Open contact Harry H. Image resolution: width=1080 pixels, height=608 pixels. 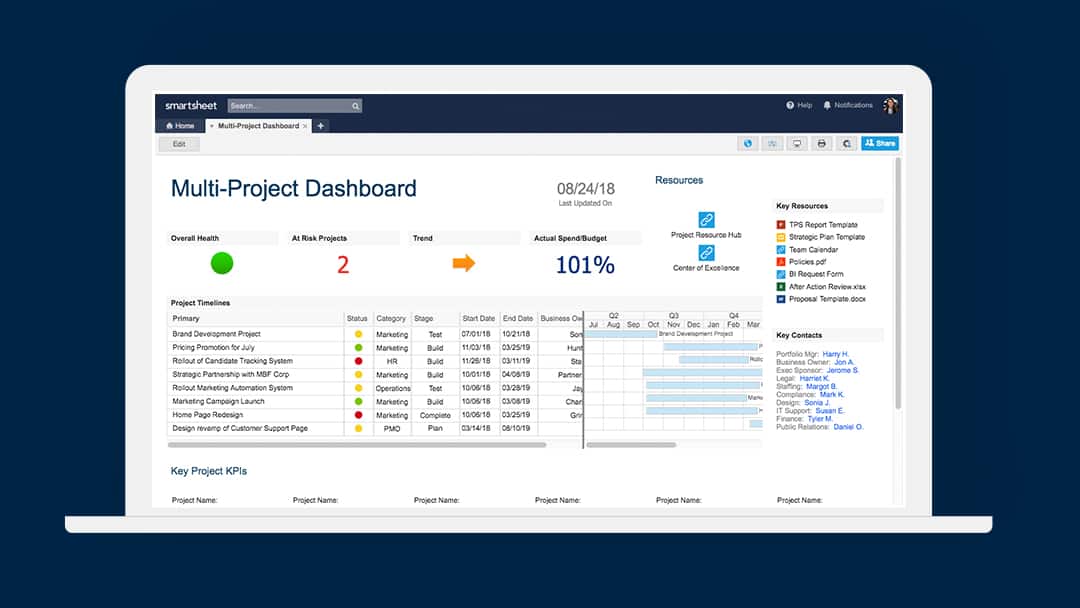(835, 354)
